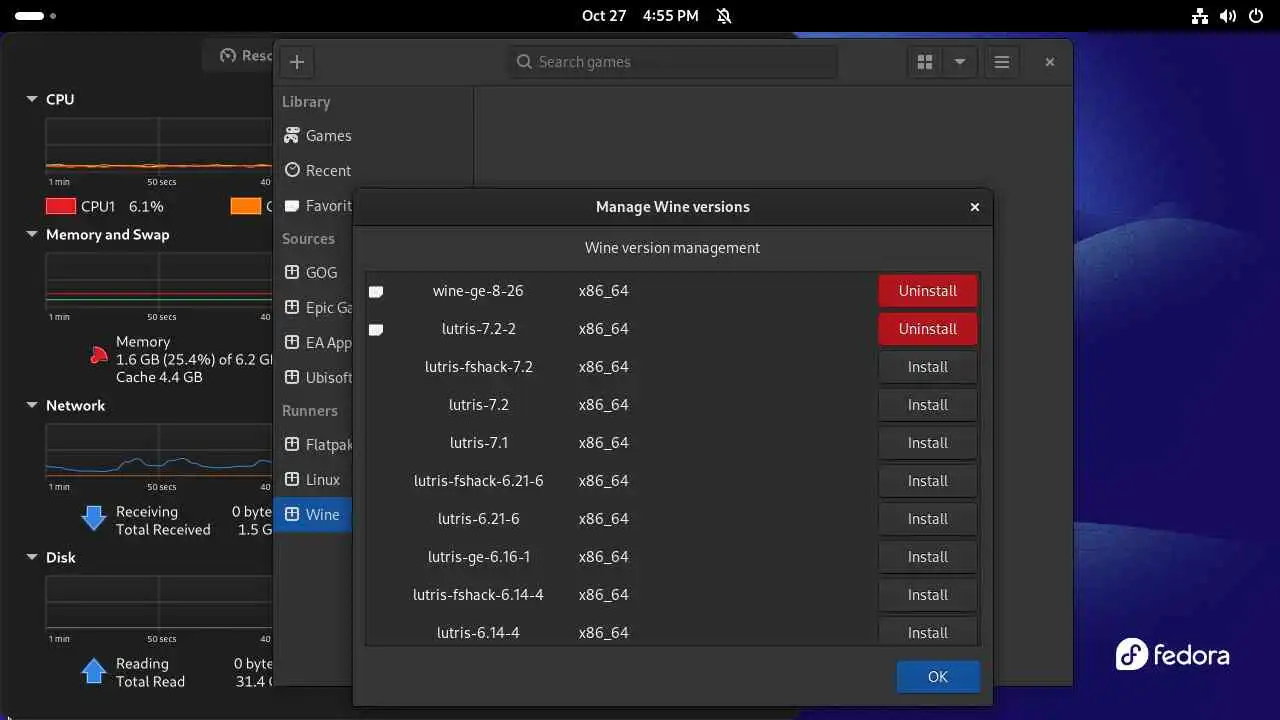Click the lutris-7.2-2 version name
This screenshot has height=720, width=1280.
479,329
